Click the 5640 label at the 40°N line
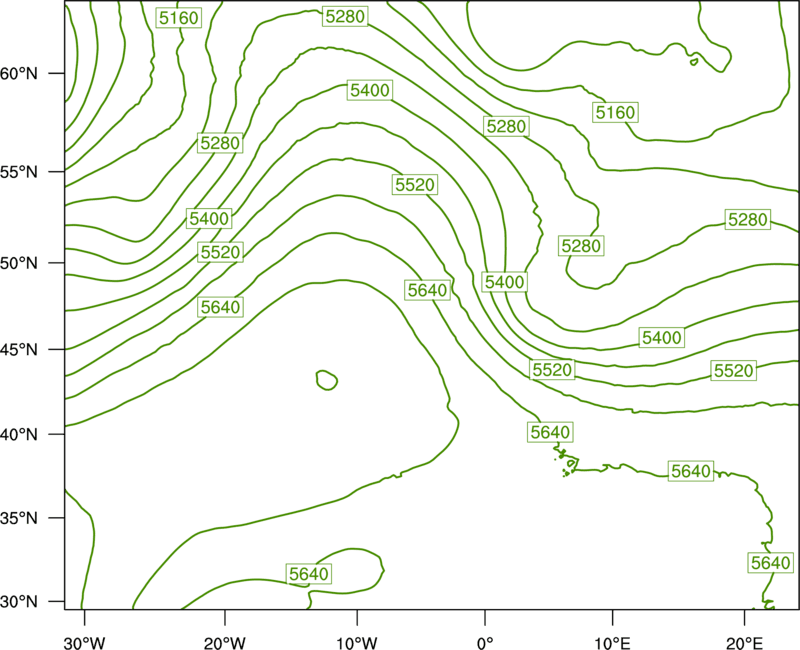The width and height of the screenshot is (800, 650). [x=550, y=432]
